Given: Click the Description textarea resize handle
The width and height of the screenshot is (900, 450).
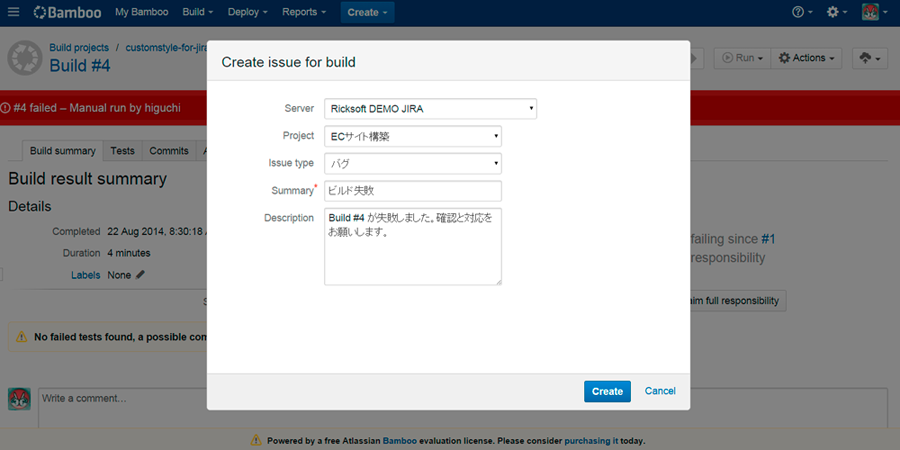Looking at the screenshot, I should (498, 282).
